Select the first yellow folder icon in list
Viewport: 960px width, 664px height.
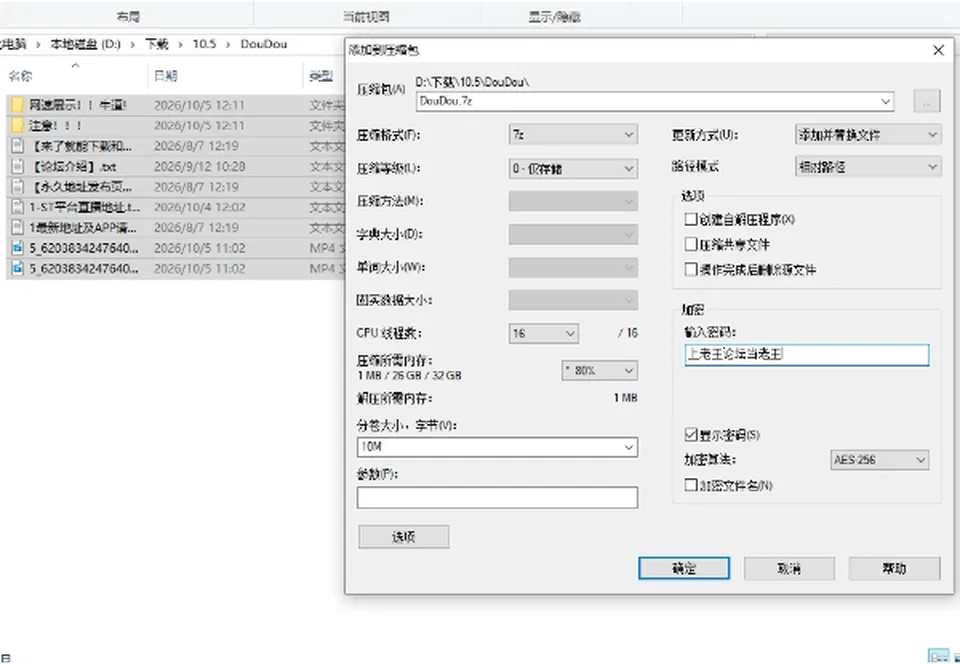[18, 105]
